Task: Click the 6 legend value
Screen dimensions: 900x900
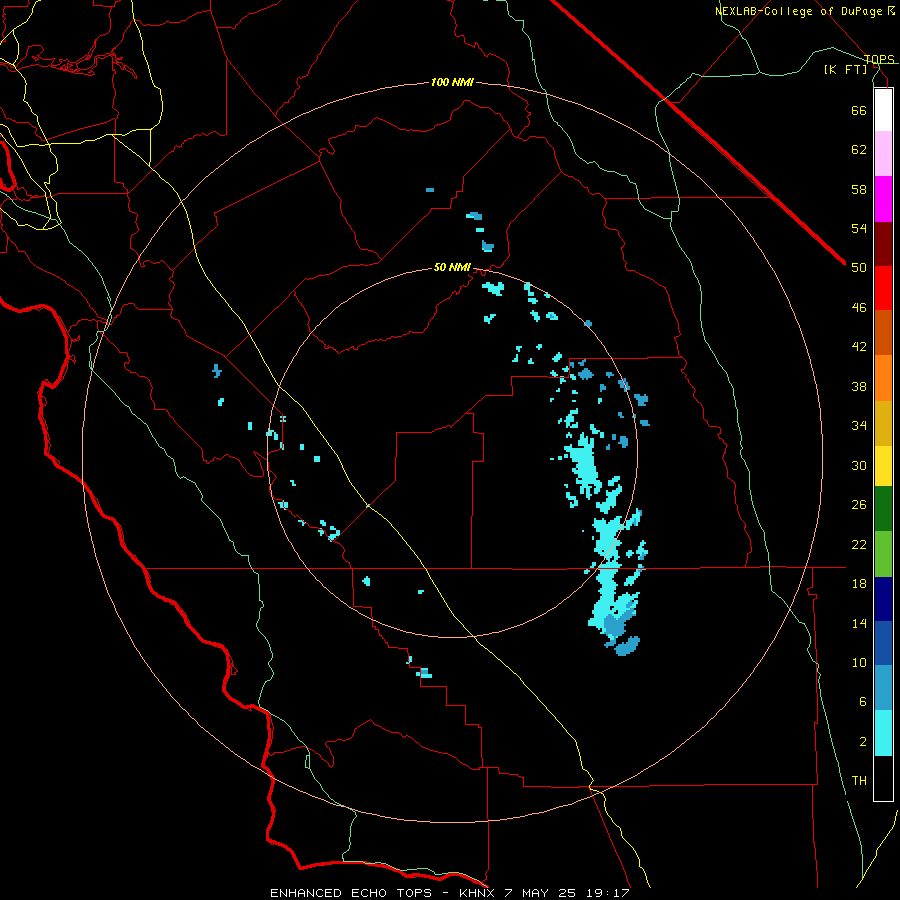Action: click(x=863, y=702)
